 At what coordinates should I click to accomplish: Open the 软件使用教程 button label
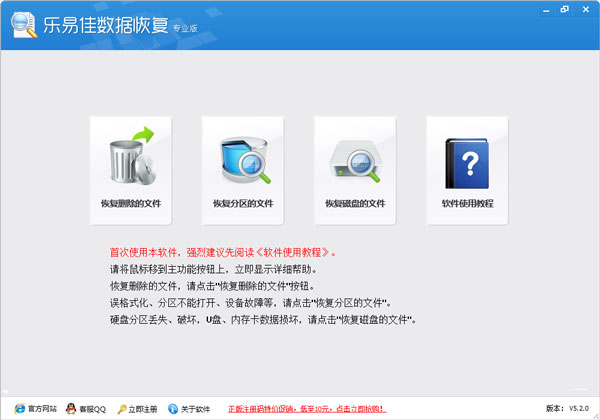point(467,204)
